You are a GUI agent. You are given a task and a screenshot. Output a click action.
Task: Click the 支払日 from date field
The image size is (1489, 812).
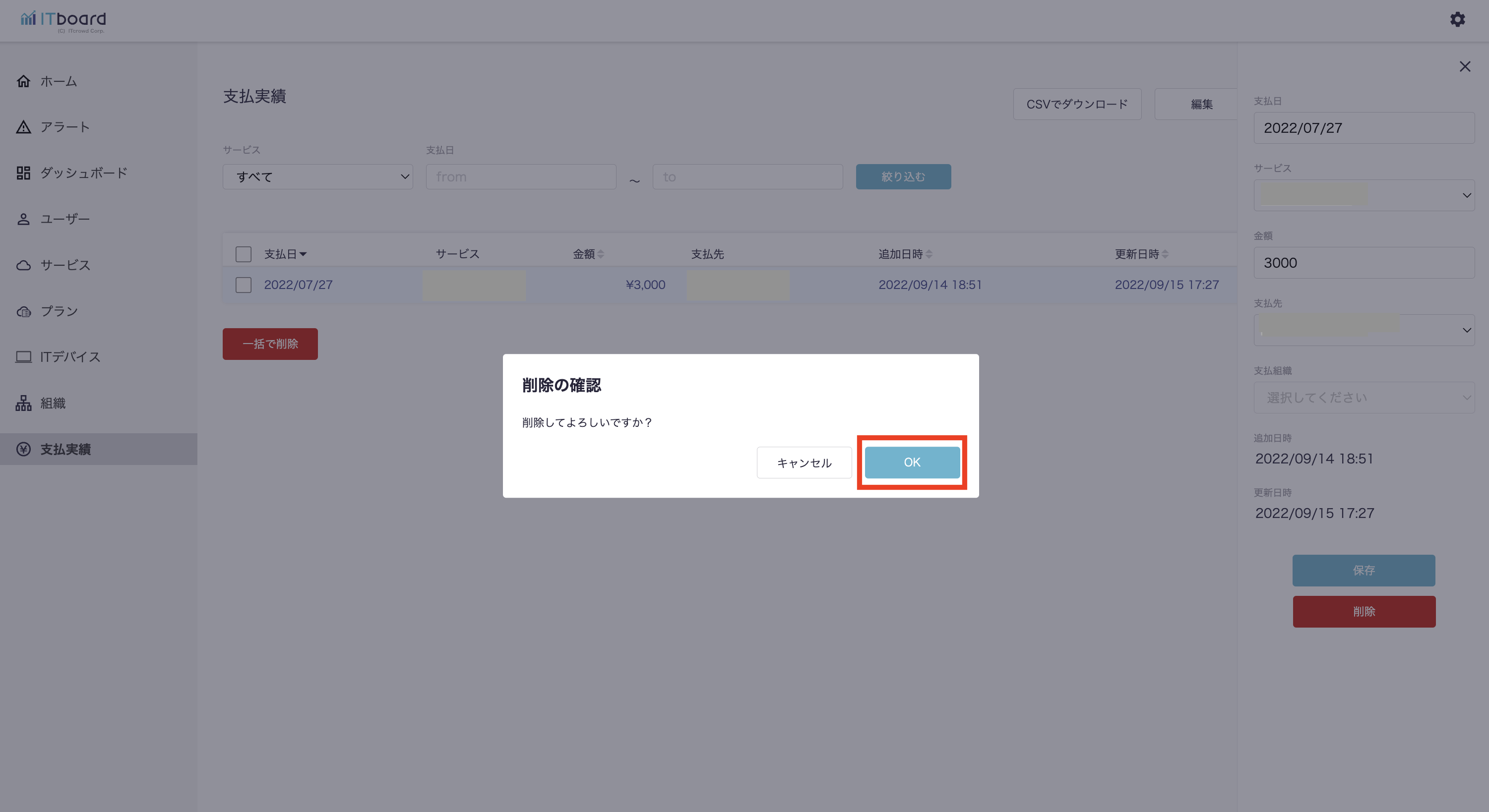tap(520, 176)
